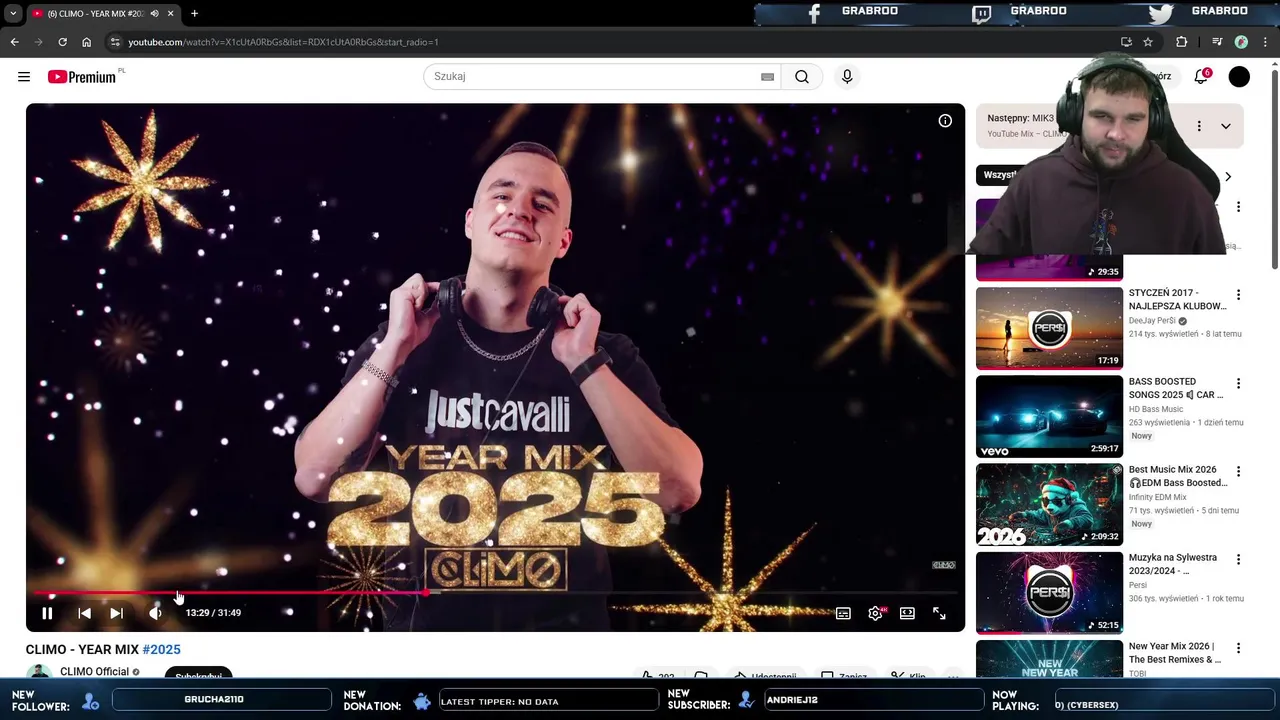Viewport: 1280px width, 720px height.
Task: Click the magnifier search button
Action: (x=802, y=77)
